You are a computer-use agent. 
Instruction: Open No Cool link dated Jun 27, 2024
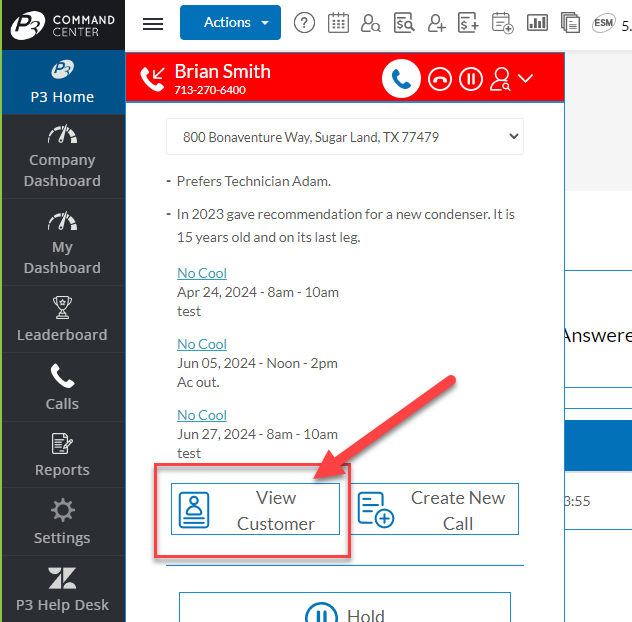click(202, 415)
